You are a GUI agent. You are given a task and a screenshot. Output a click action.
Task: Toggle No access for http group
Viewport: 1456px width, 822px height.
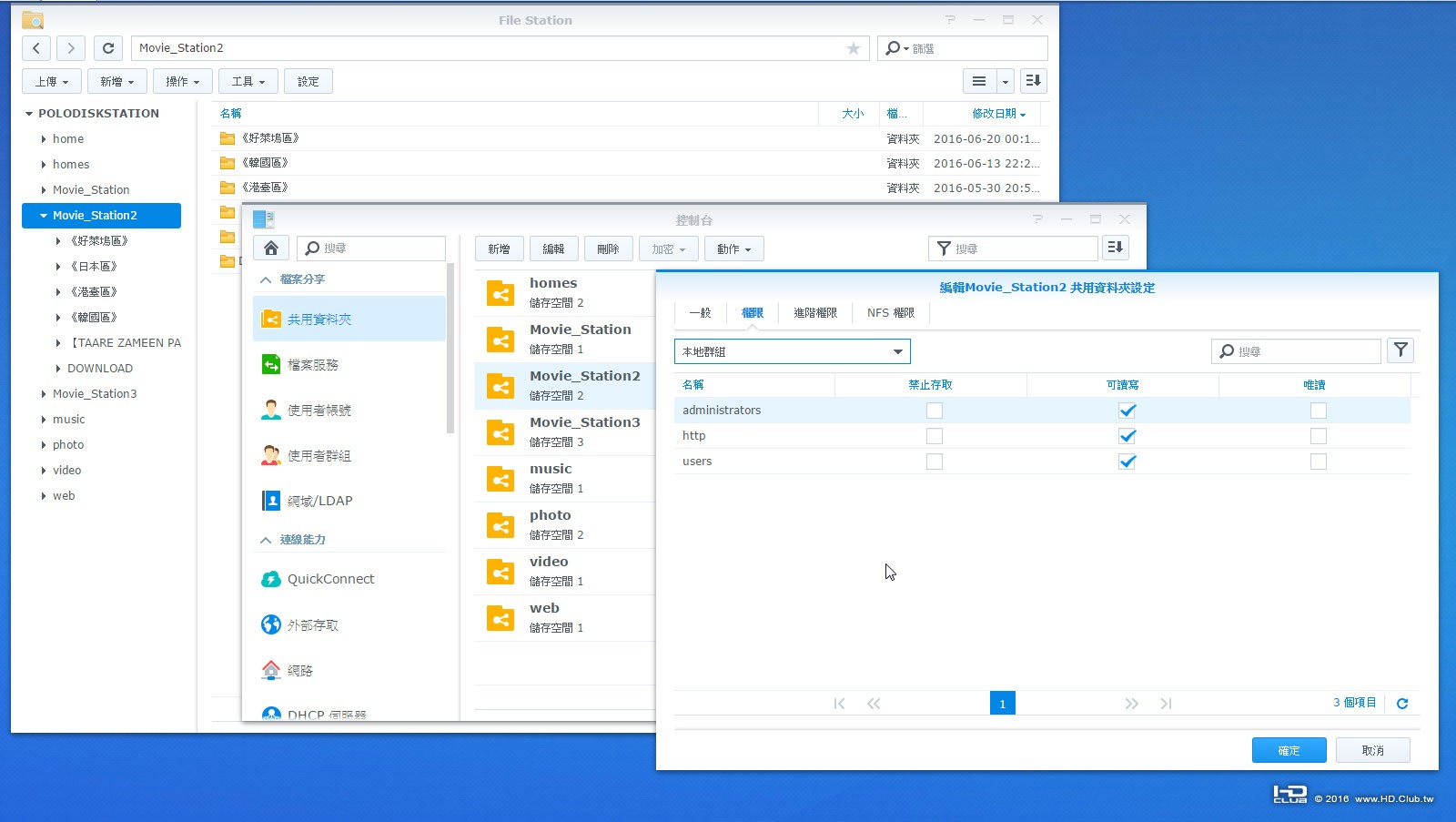click(935, 436)
